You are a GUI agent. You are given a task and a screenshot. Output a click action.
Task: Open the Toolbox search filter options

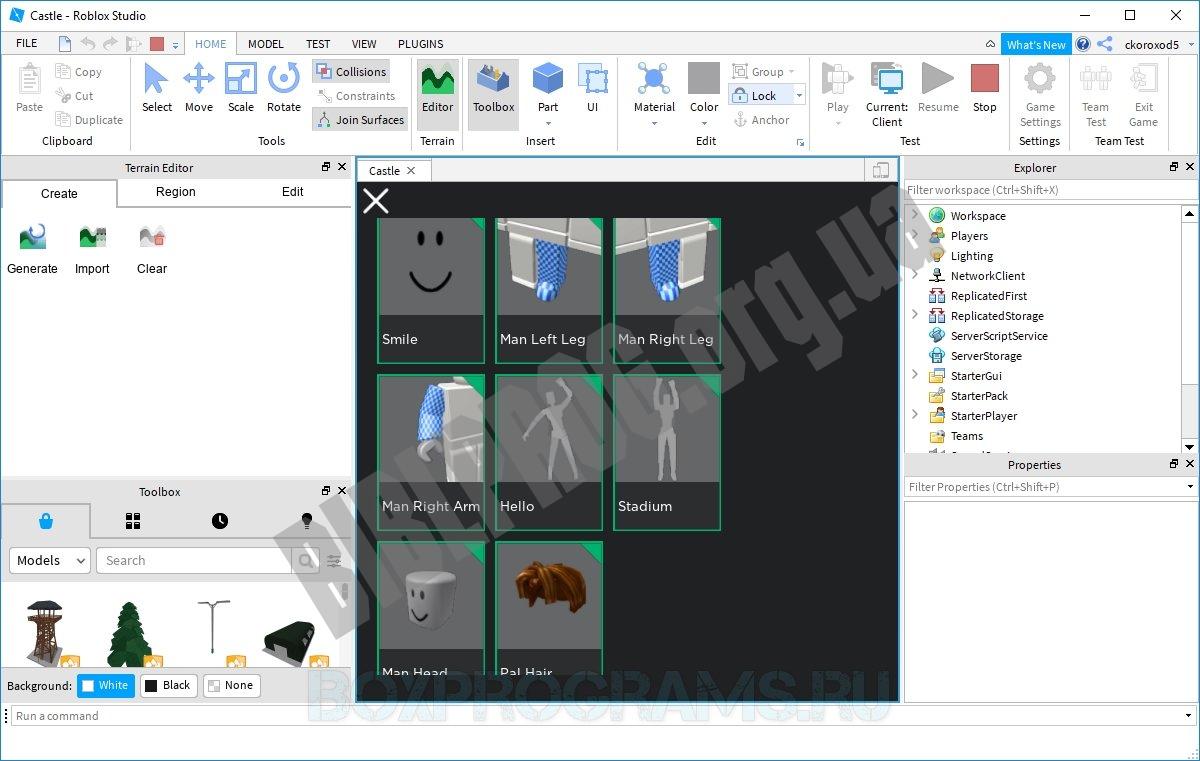[x=334, y=560]
